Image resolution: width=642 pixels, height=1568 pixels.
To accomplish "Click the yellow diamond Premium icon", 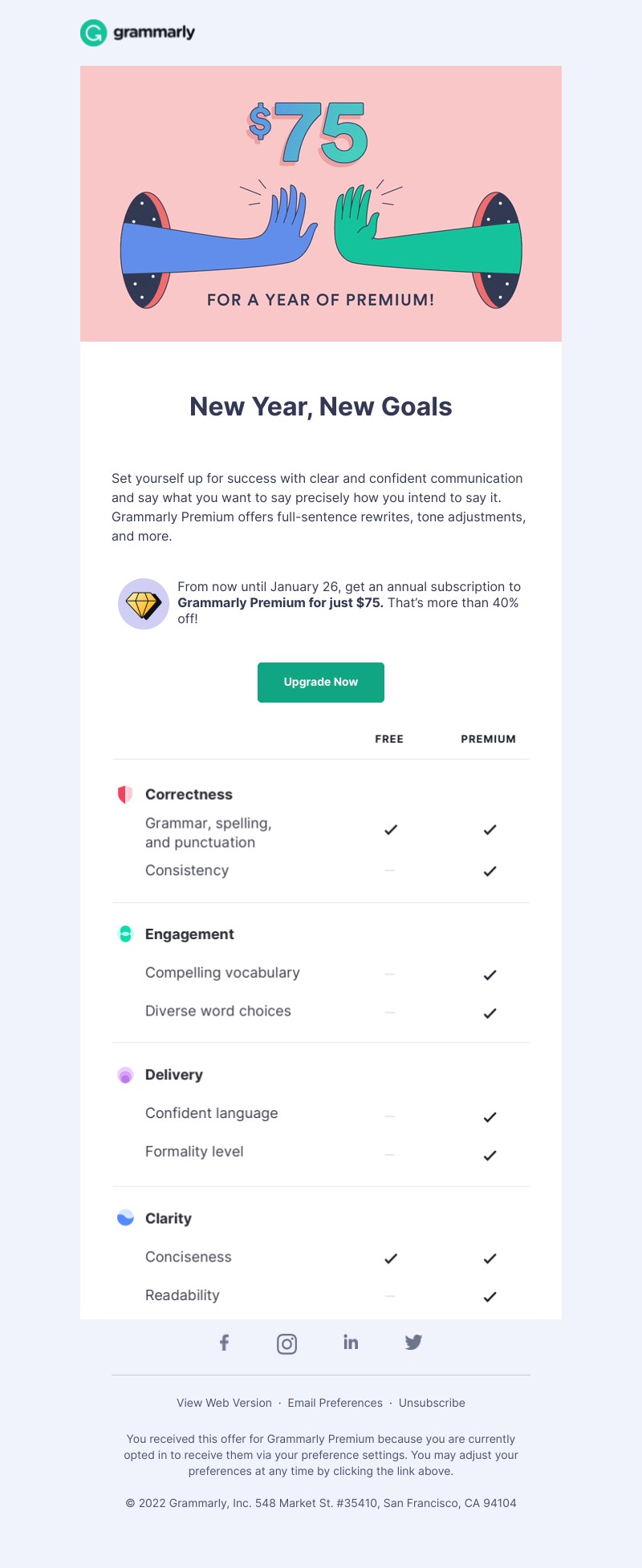I will 144,604.
